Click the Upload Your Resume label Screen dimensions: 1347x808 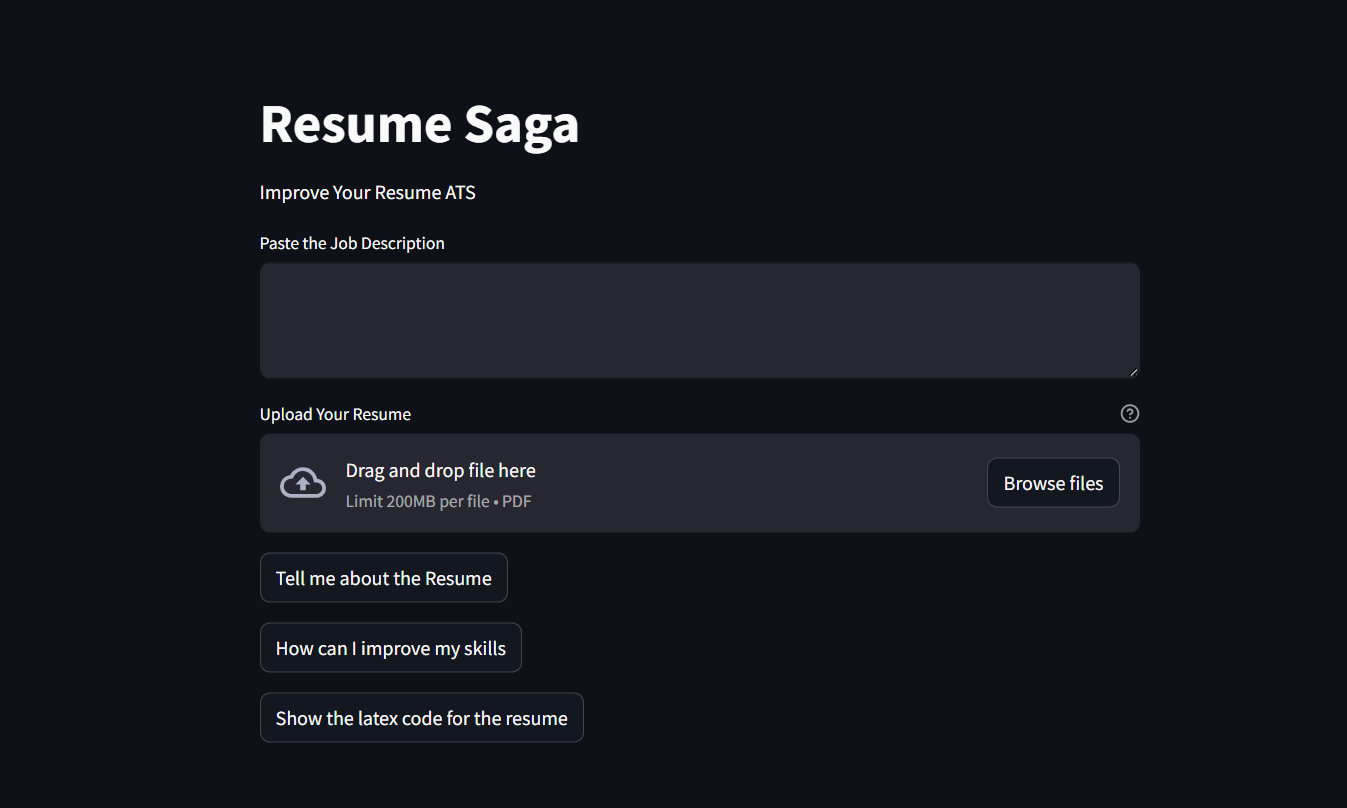click(335, 414)
